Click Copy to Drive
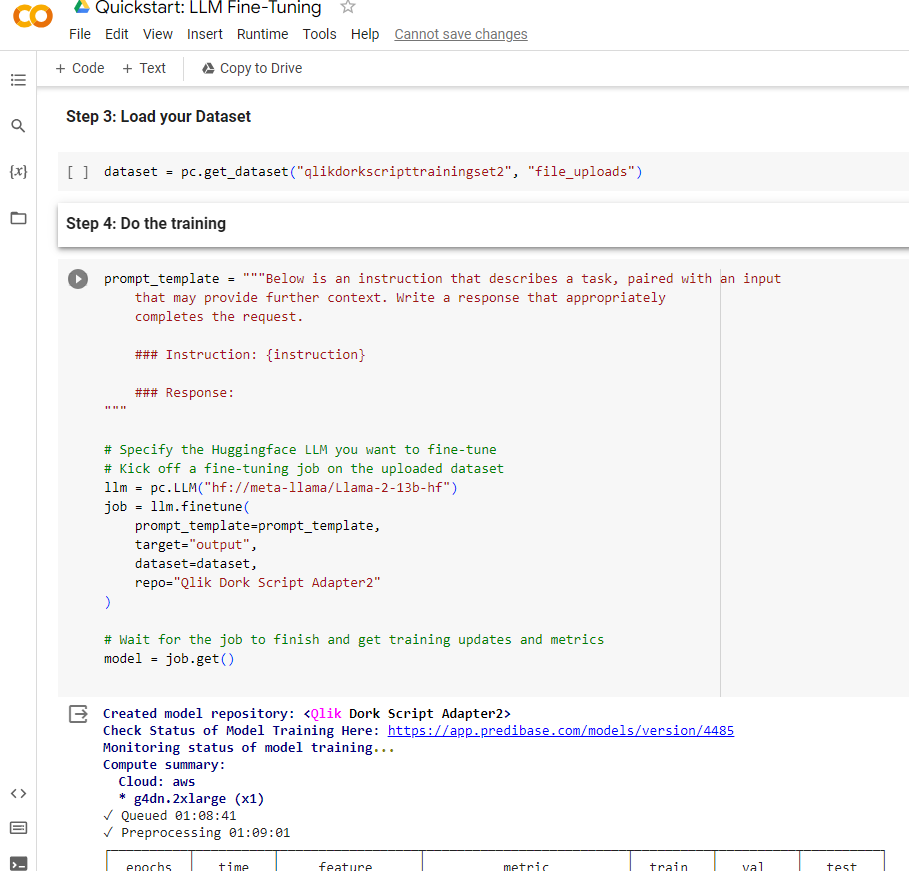 tap(252, 68)
